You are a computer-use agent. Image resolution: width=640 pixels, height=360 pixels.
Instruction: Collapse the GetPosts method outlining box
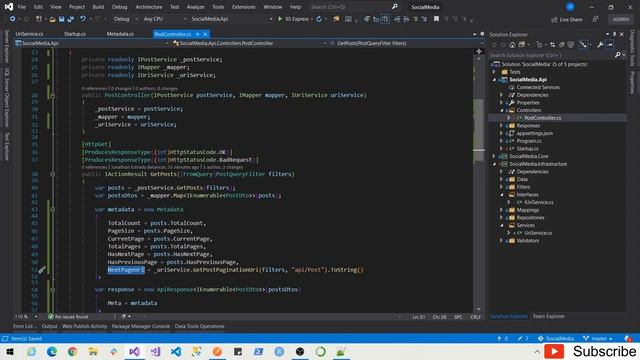53,174
